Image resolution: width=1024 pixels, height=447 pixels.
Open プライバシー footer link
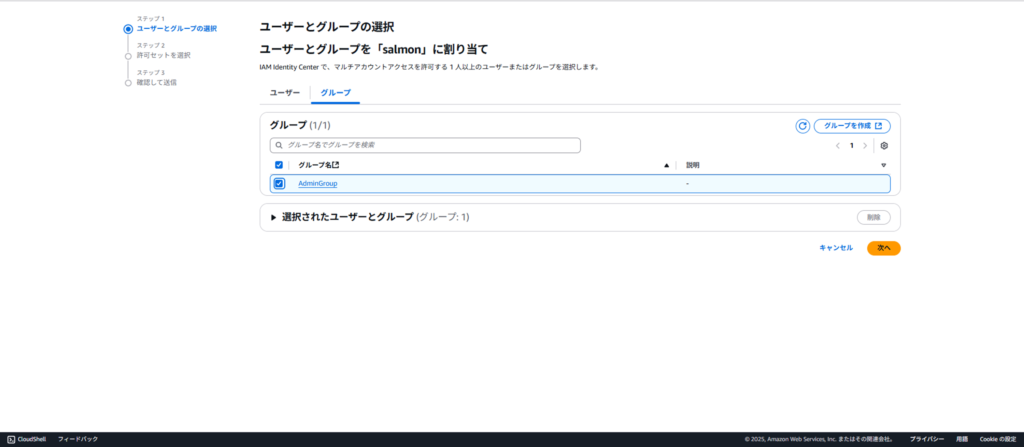coord(927,439)
